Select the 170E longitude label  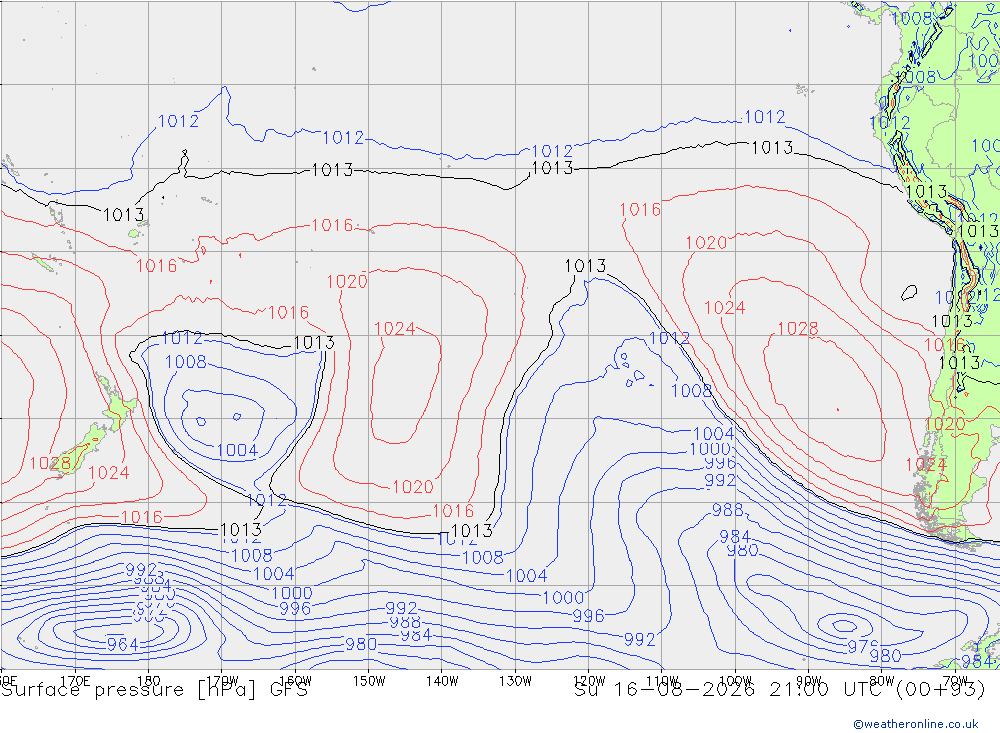(75, 681)
